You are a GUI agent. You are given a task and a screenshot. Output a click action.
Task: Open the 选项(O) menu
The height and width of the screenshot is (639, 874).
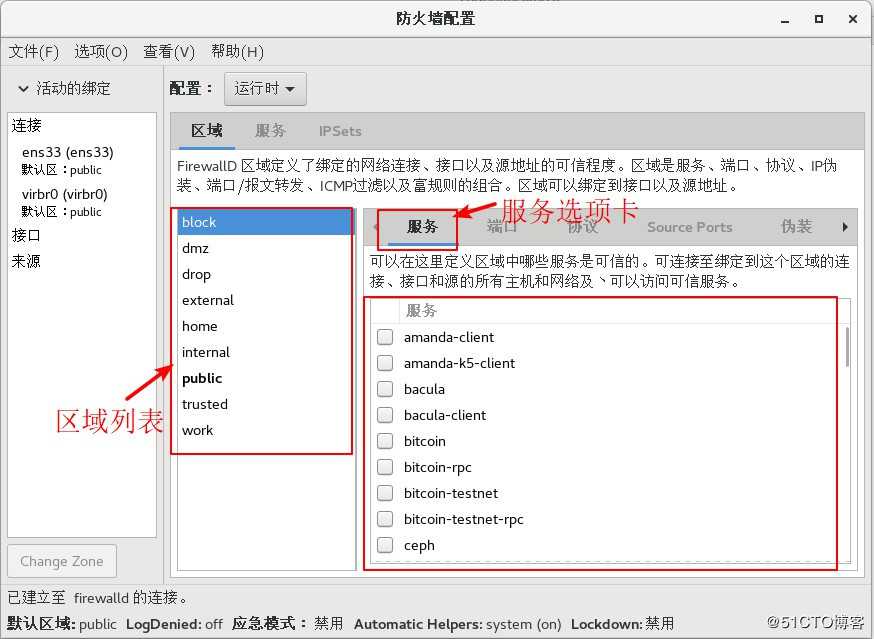pos(101,52)
